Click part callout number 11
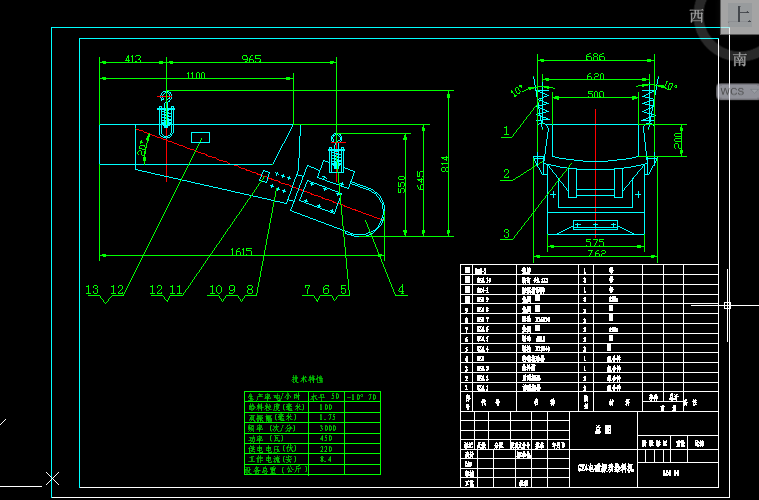This screenshot has width=759, height=500. tap(176, 289)
